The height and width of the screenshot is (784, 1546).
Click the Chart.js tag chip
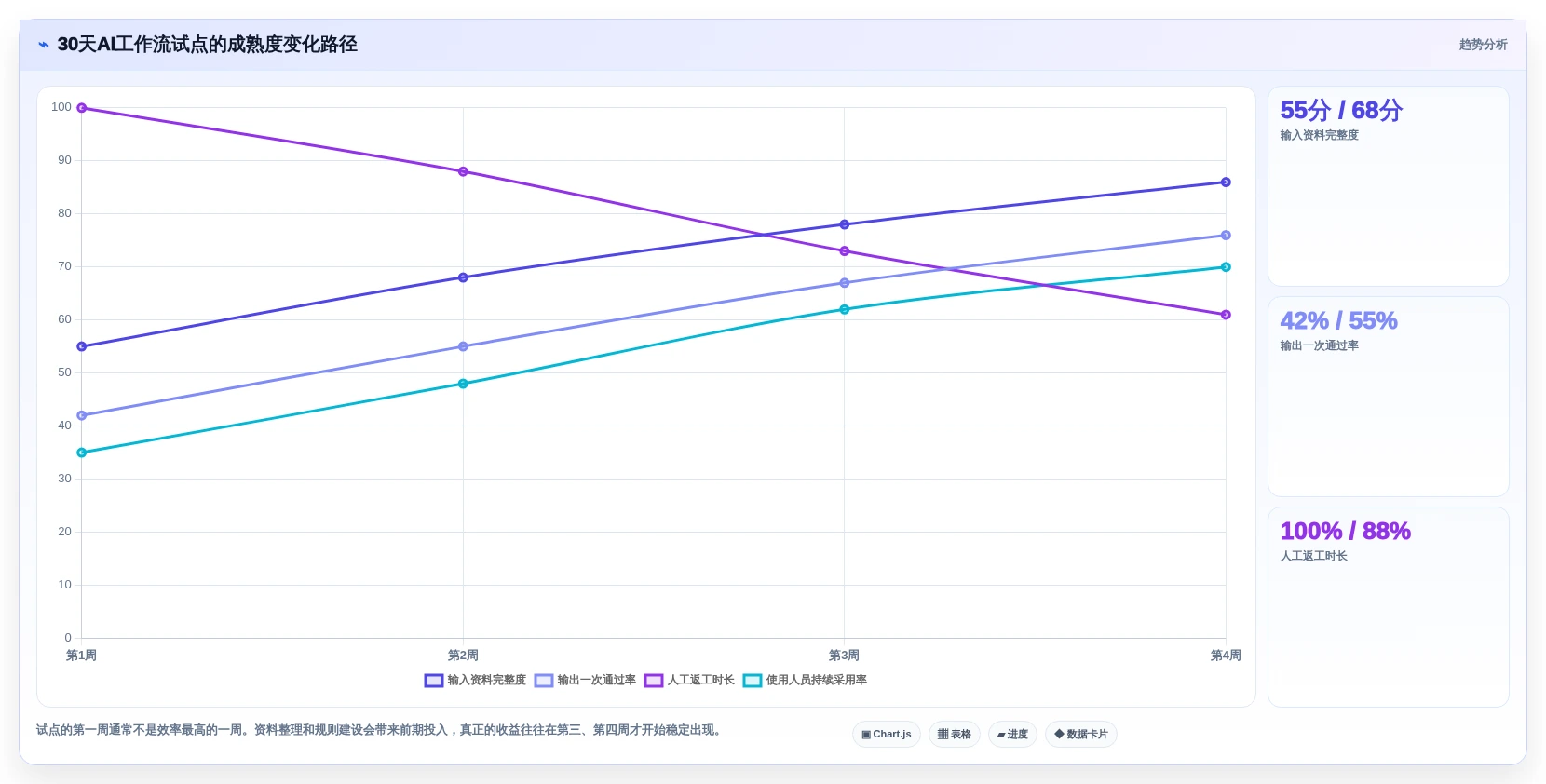tap(887, 735)
